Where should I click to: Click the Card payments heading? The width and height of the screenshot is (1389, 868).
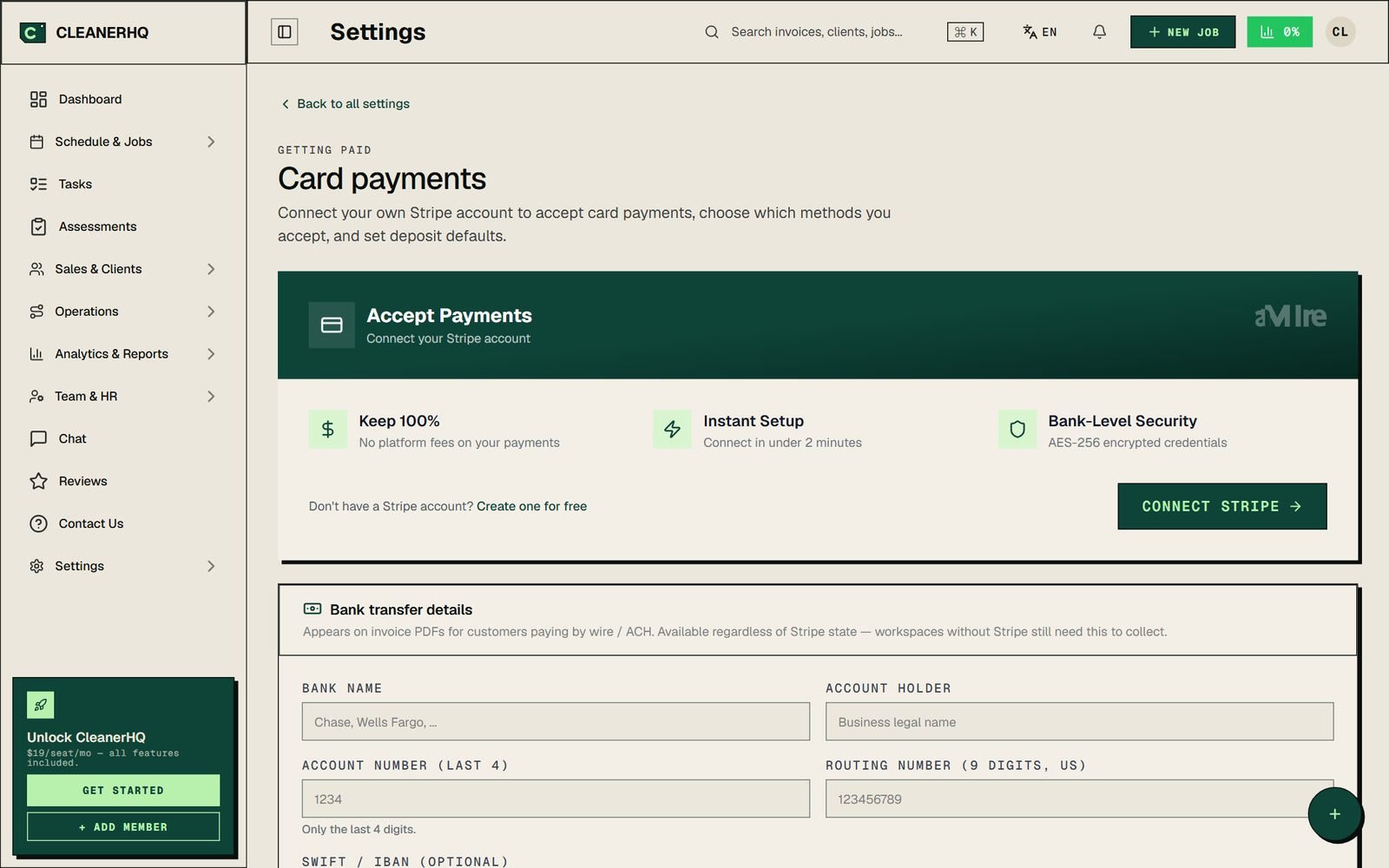point(382,179)
